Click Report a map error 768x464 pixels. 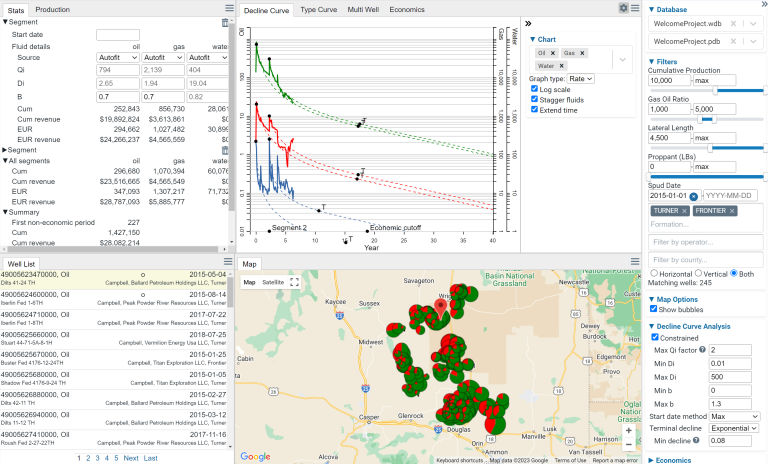pos(615,461)
